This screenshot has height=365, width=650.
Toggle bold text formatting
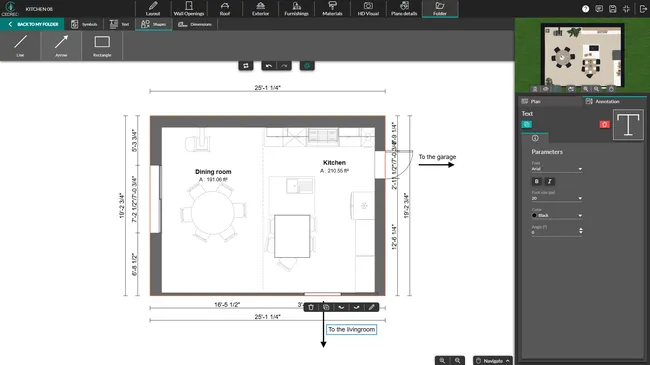tap(536, 181)
